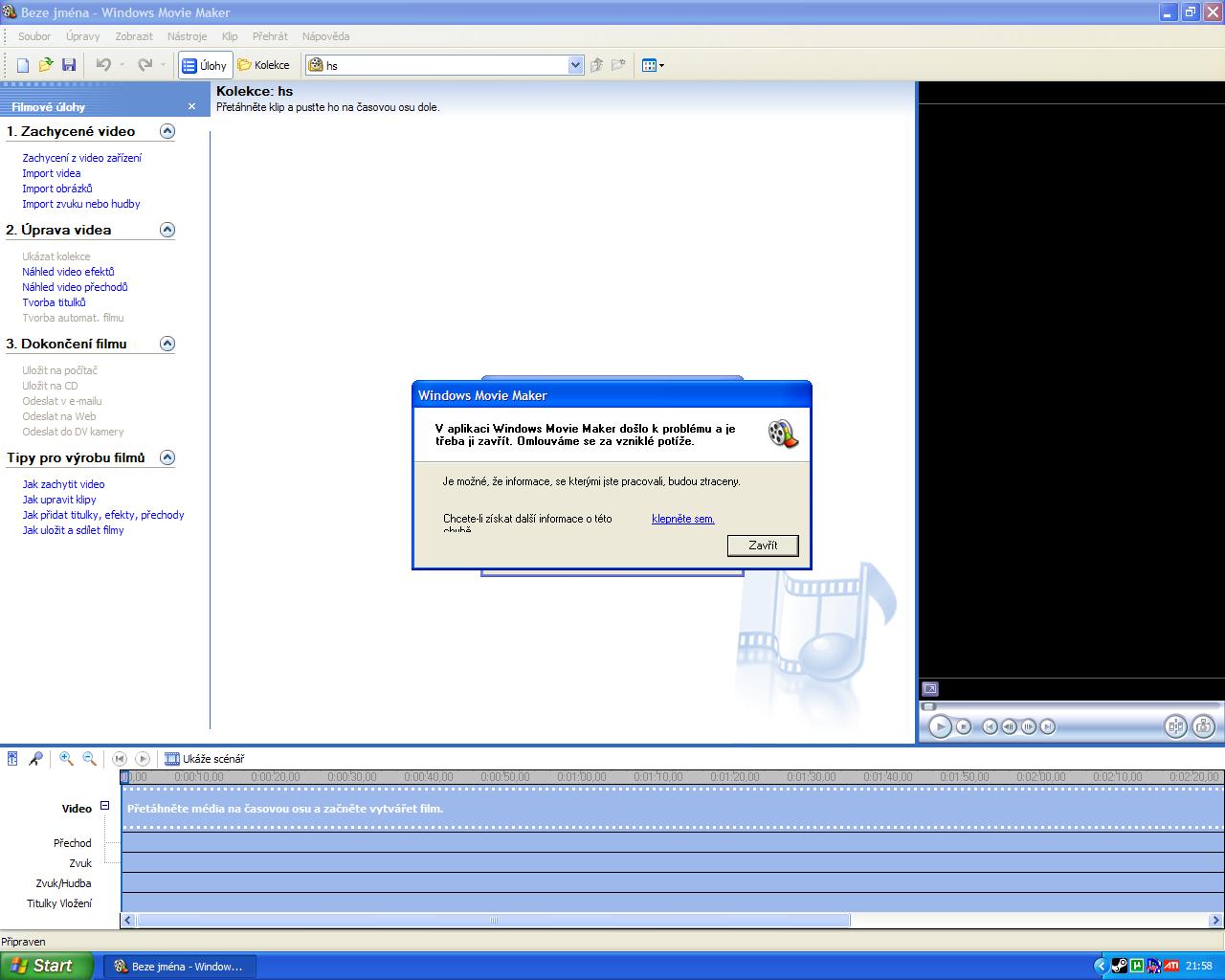Collapse the Zachycené video section

click(x=167, y=131)
